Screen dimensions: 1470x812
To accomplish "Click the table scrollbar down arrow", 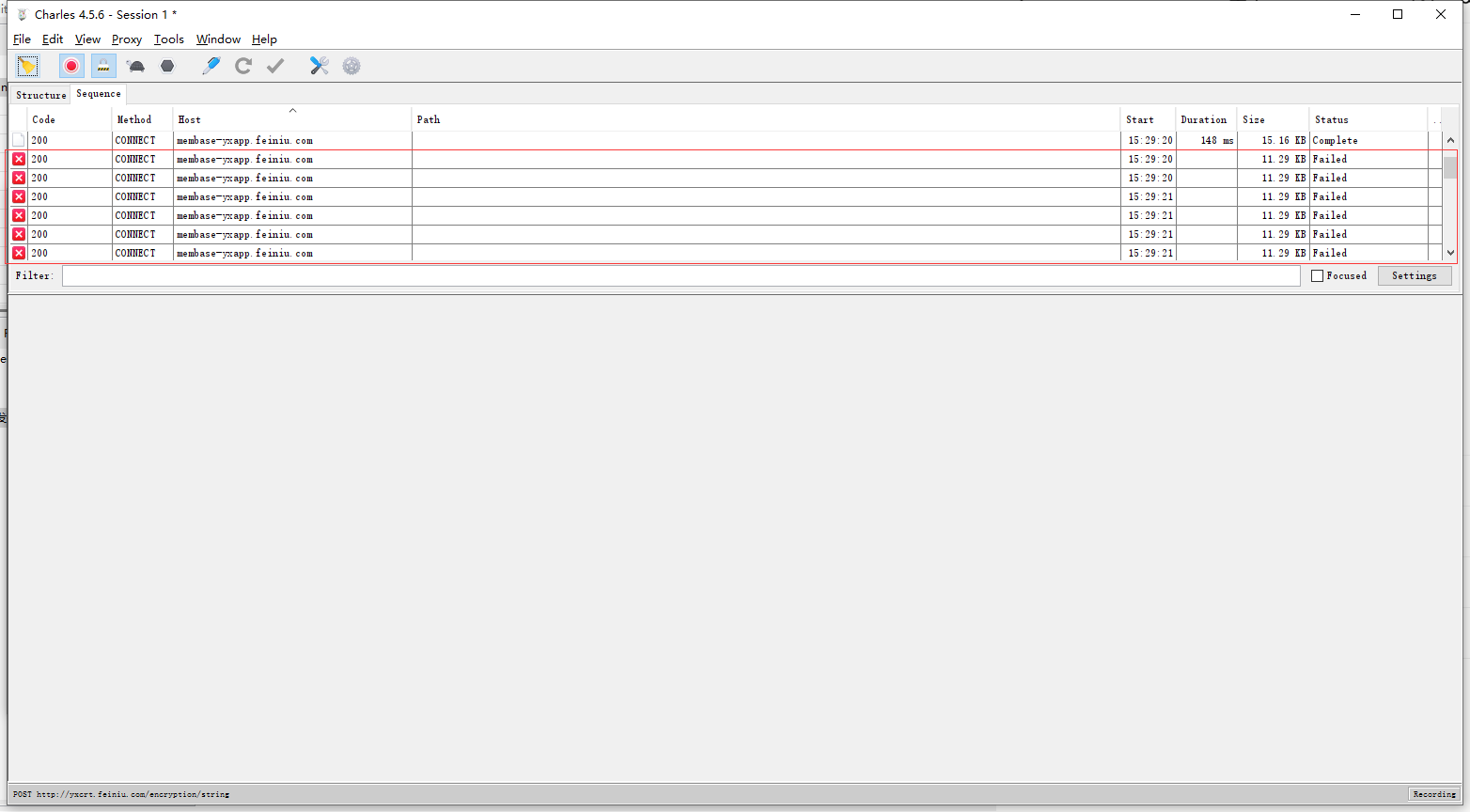I will pyautogui.click(x=1450, y=252).
